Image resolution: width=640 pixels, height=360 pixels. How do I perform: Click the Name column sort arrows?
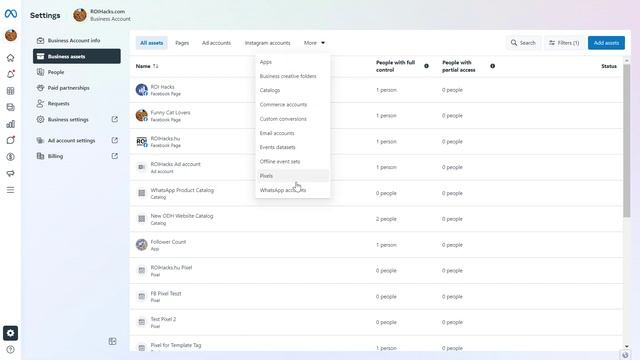click(156, 66)
